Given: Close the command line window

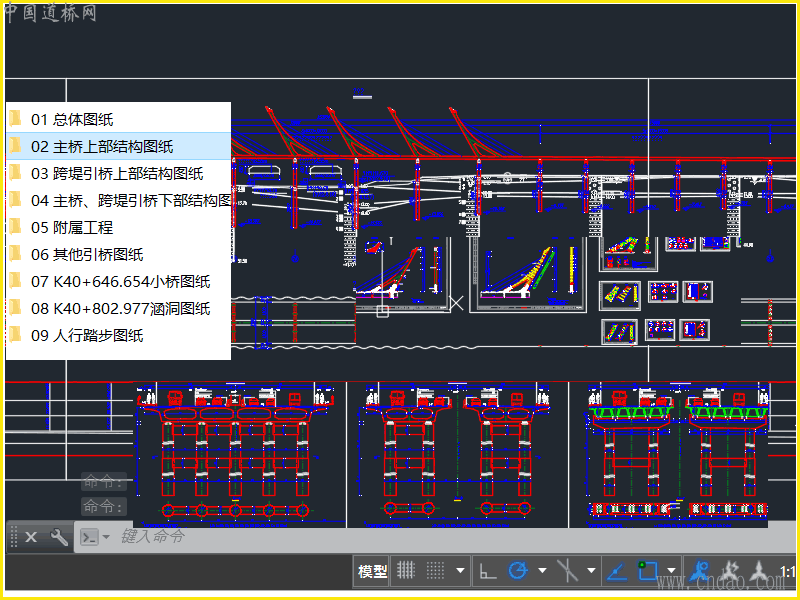Looking at the screenshot, I should [x=31, y=537].
